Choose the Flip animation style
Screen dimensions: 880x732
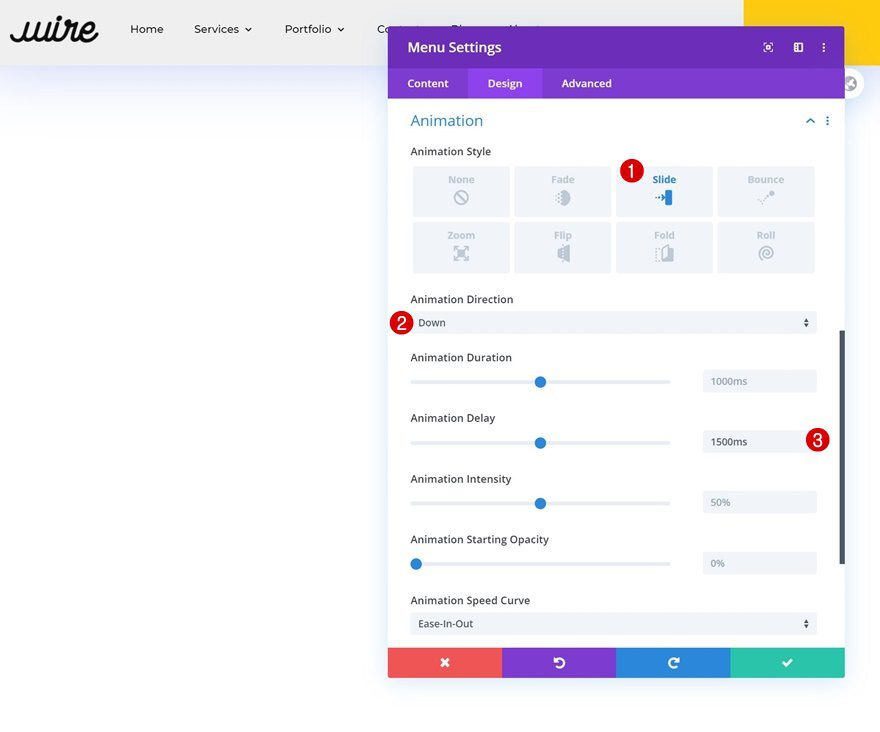pyautogui.click(x=562, y=247)
